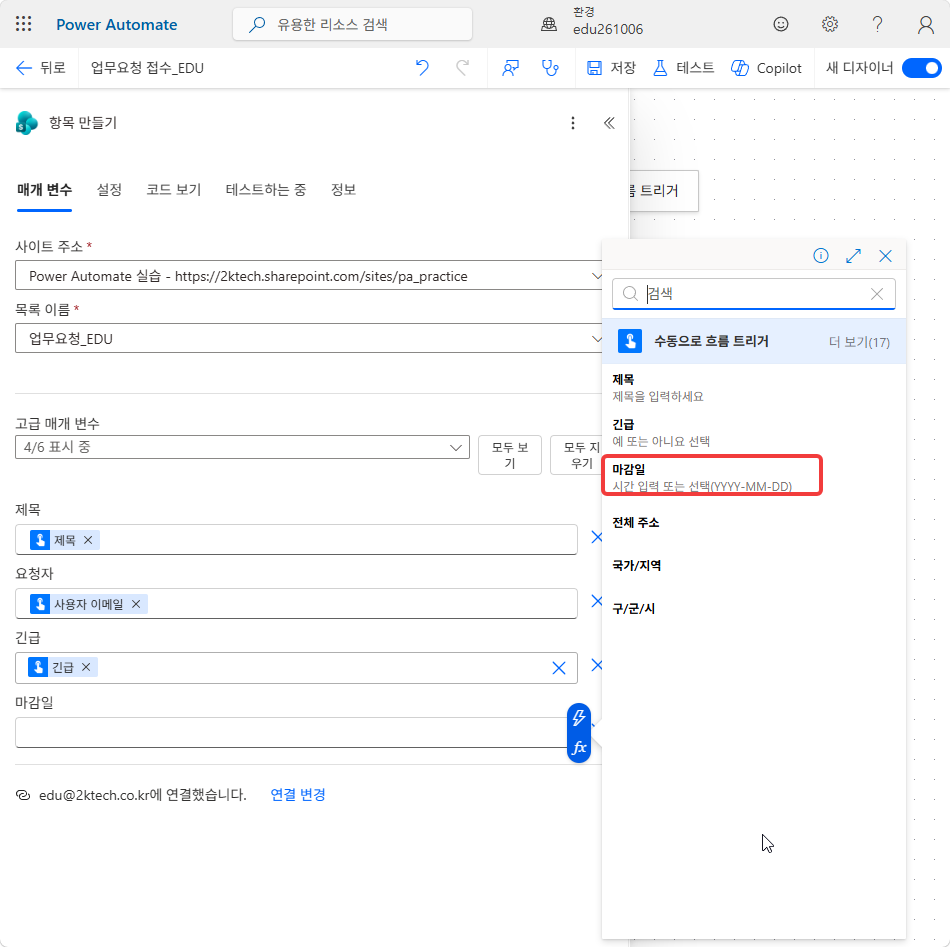Click the environment globe icon
Viewport: 950px width, 947px height.
[549, 24]
